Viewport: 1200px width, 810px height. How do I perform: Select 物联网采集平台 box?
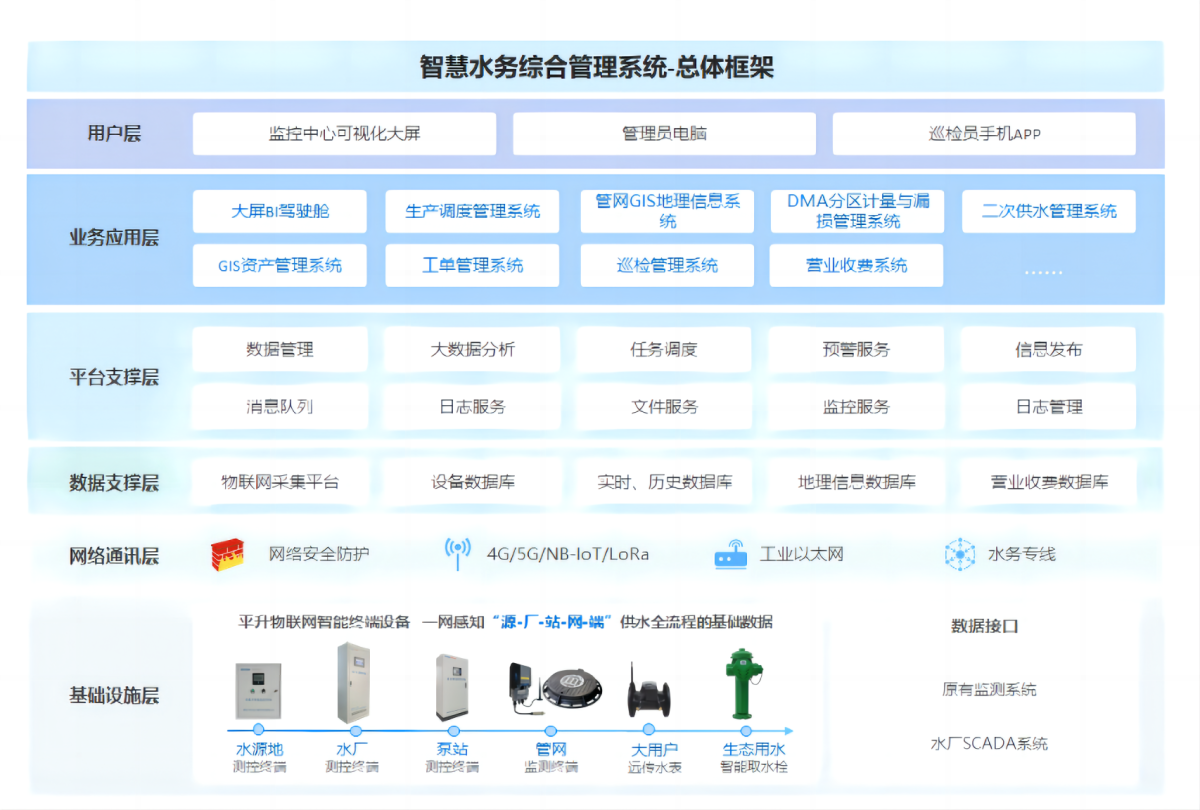click(x=280, y=482)
